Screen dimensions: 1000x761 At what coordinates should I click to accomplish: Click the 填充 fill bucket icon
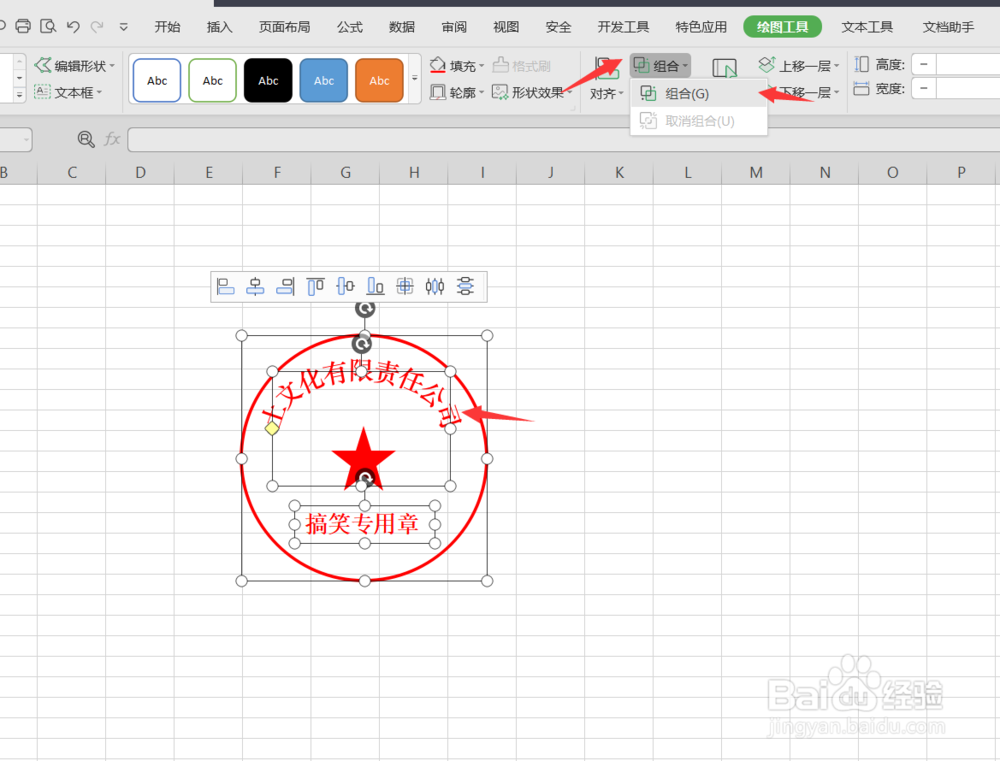pyautogui.click(x=438, y=65)
